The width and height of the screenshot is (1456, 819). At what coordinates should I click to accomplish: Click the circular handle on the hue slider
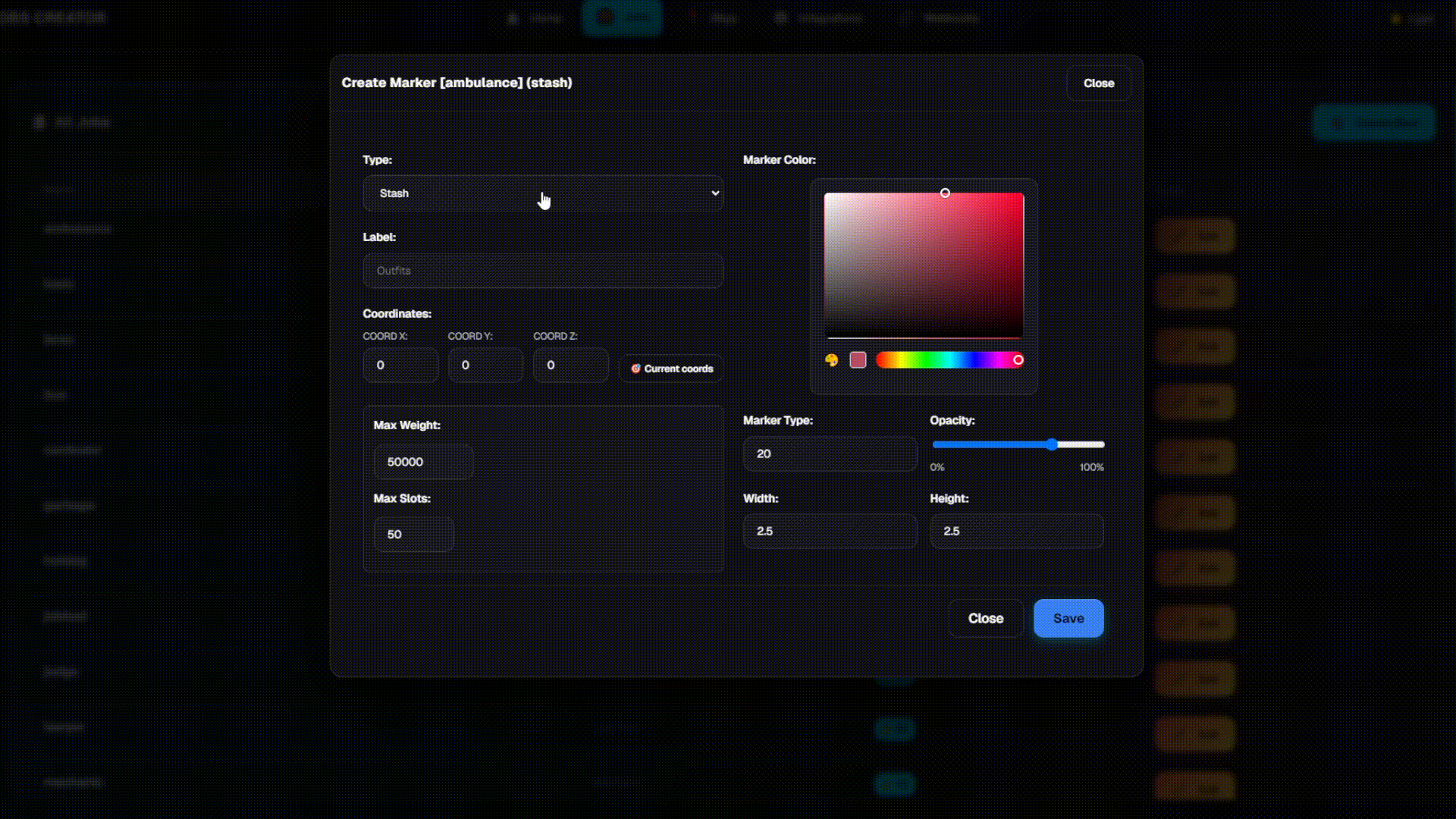click(1018, 360)
